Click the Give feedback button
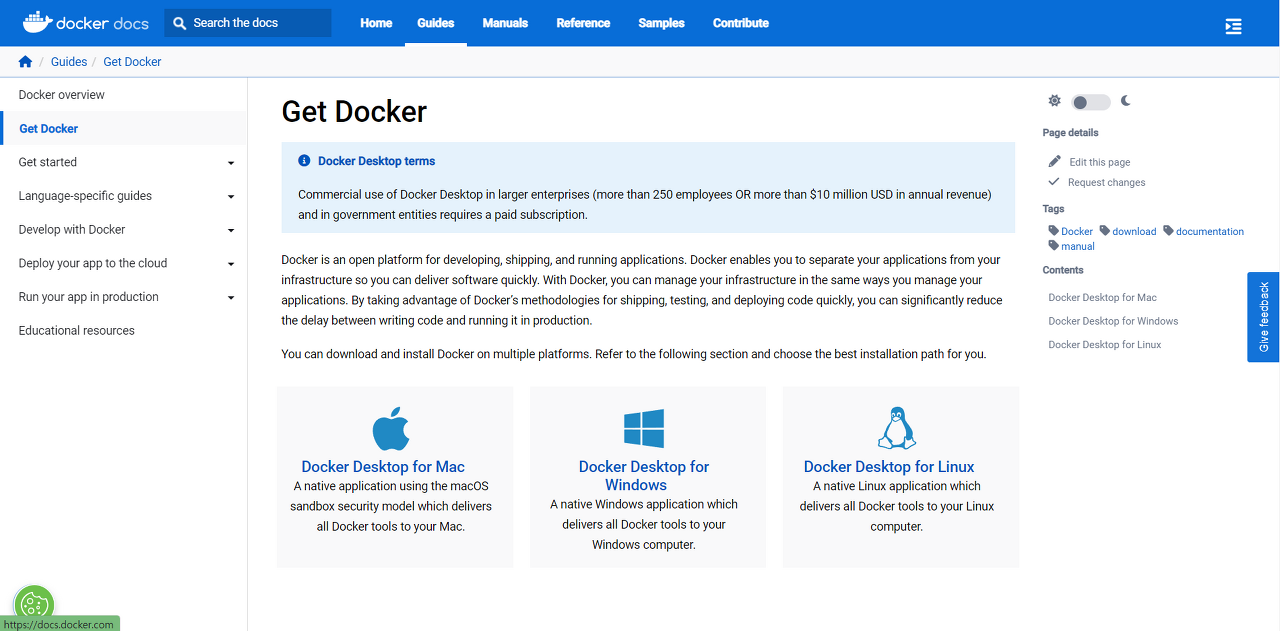 (x=1263, y=317)
